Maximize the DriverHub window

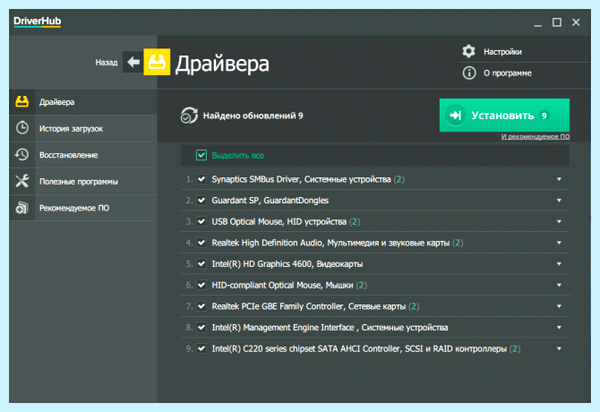[557, 22]
